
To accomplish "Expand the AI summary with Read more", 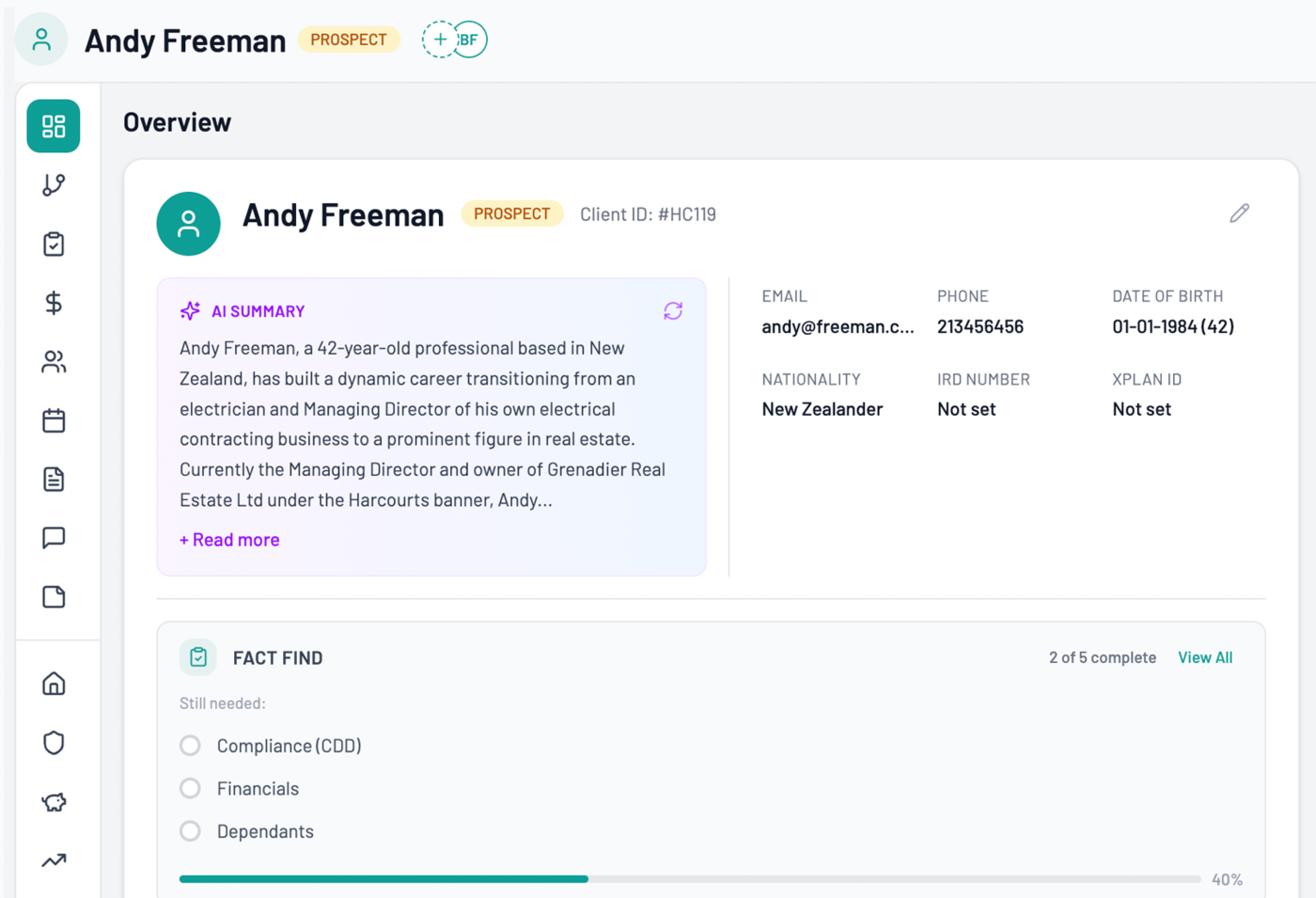I will click(228, 539).
